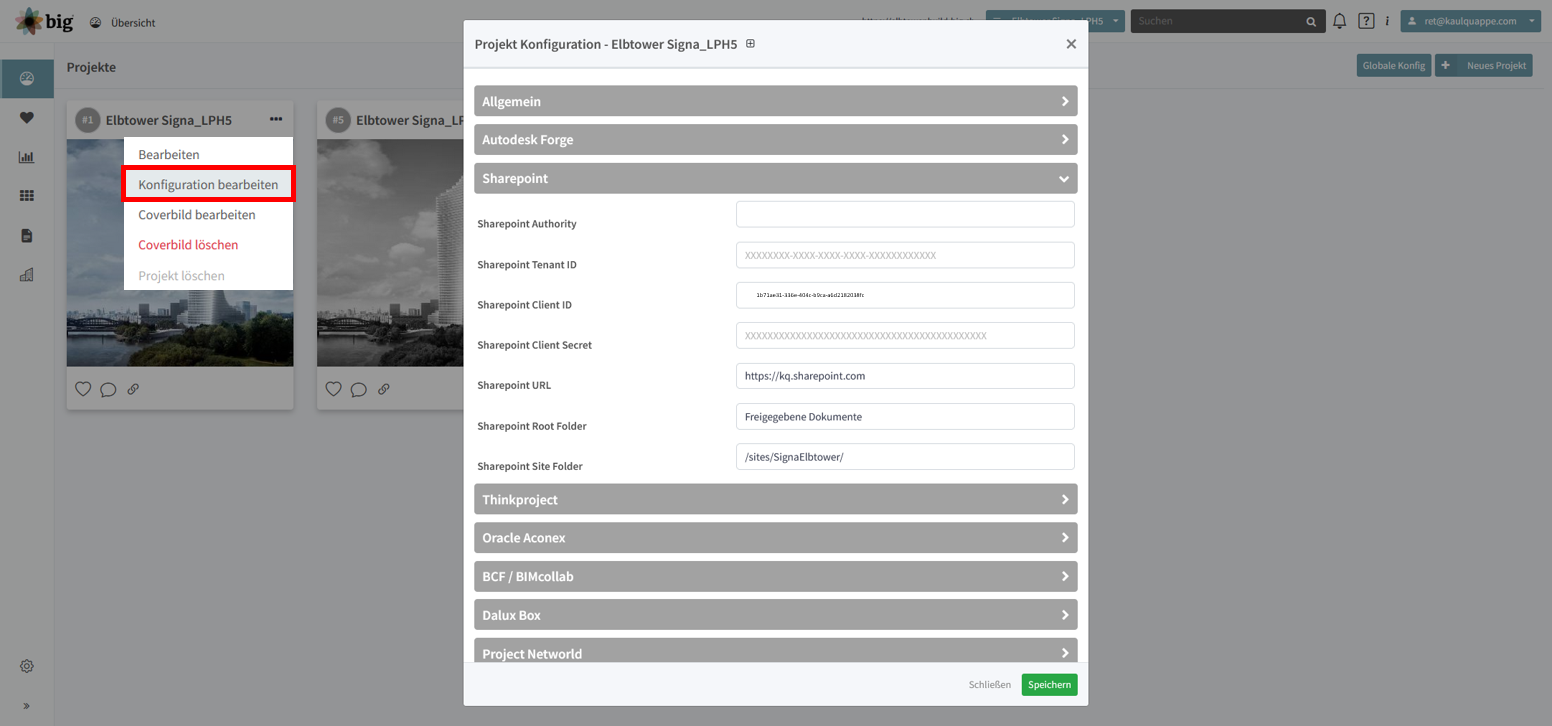Like project #1 with the heart icon
Image resolution: width=1552 pixels, height=726 pixels.
tap(83, 389)
